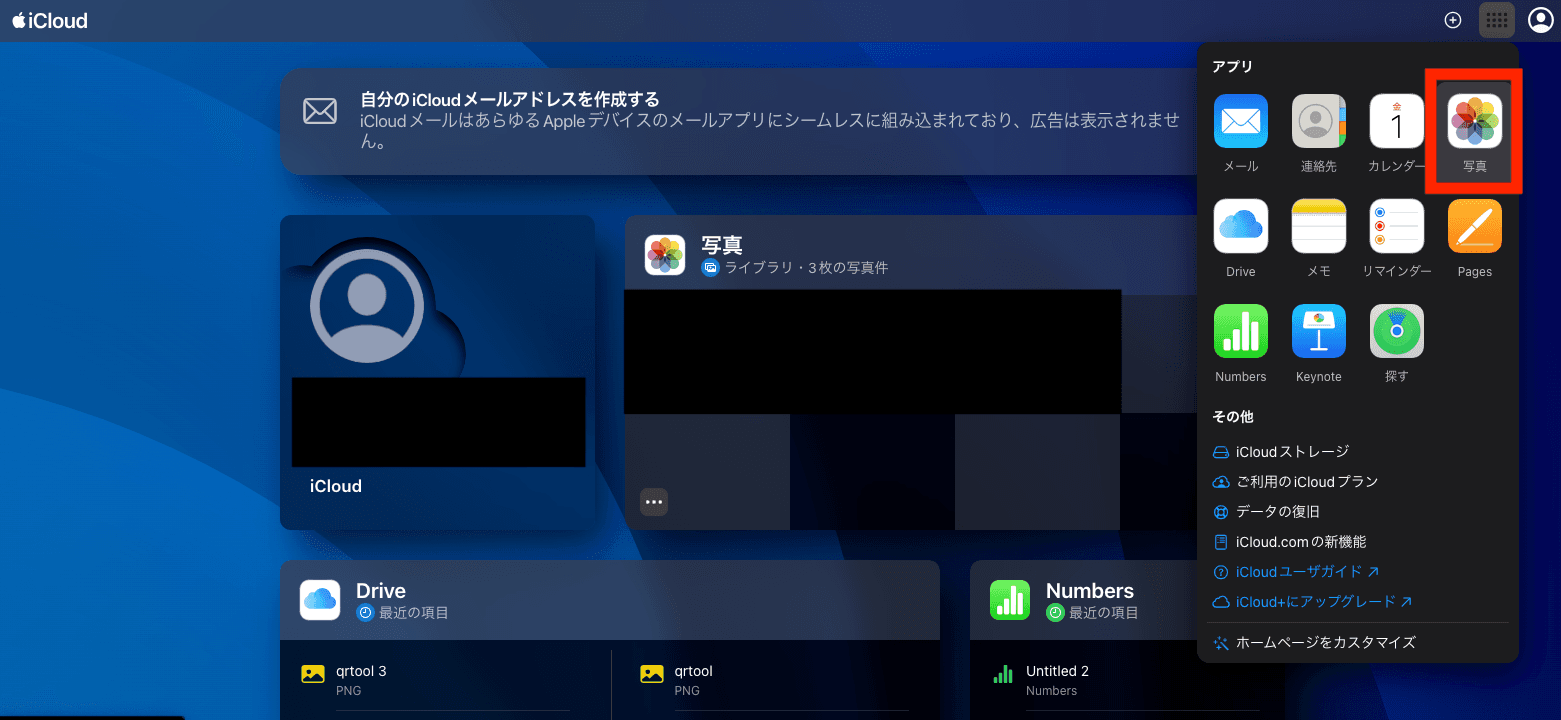The image size is (1561, 720).
Task: Launch the メモ (Notes) app icon
Action: coord(1318,226)
